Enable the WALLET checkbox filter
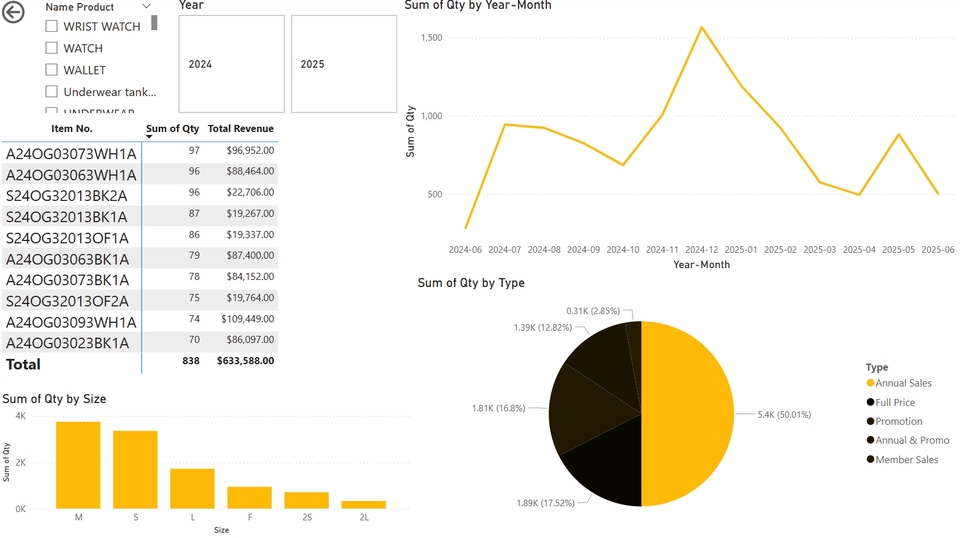Screen dimensions: 960x538 tap(51, 70)
